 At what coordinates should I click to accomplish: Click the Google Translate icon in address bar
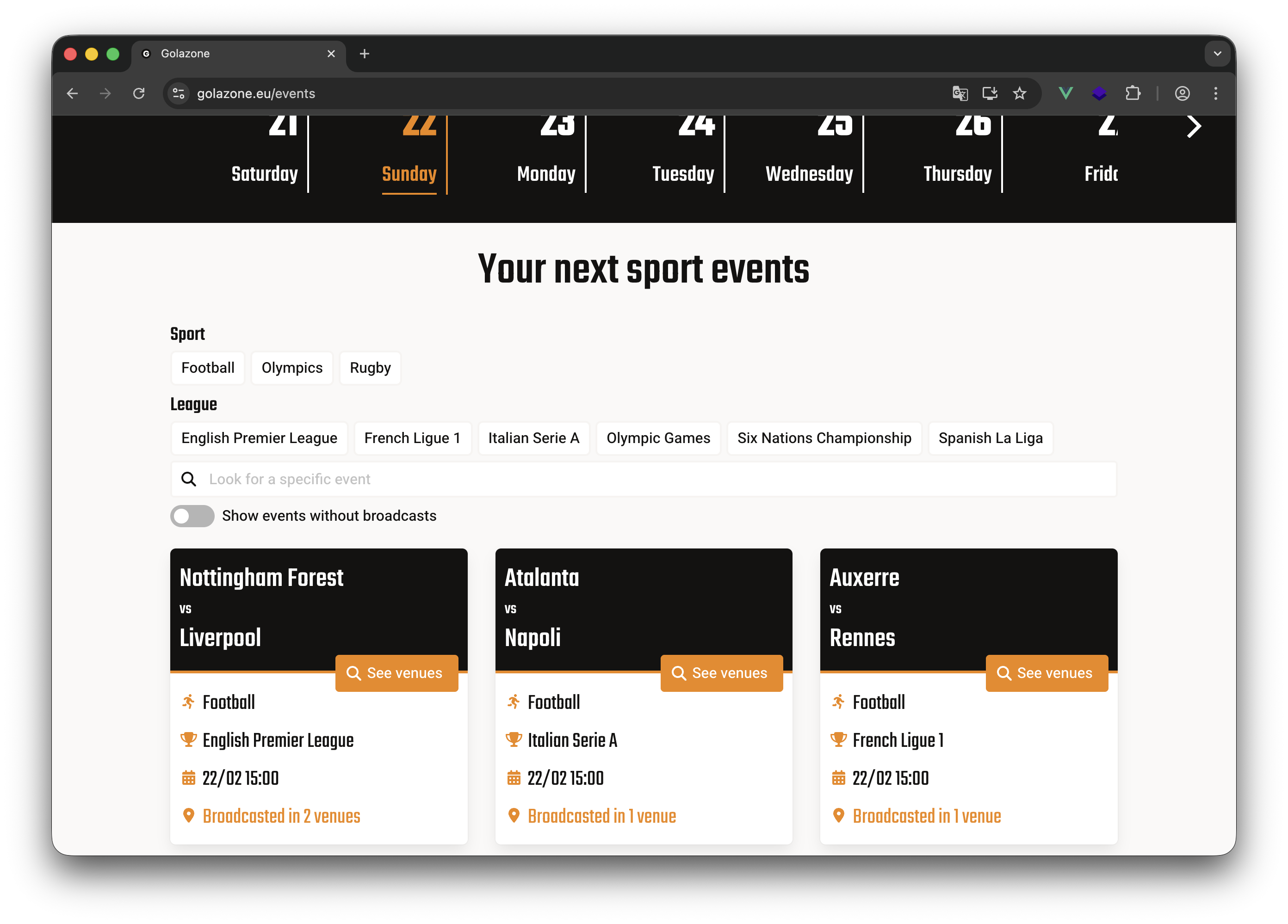tap(960, 93)
